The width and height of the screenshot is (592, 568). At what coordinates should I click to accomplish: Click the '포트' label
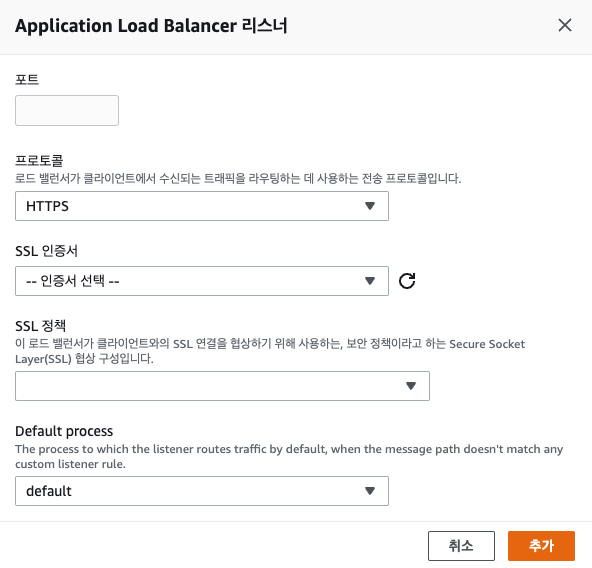[x=27, y=79]
